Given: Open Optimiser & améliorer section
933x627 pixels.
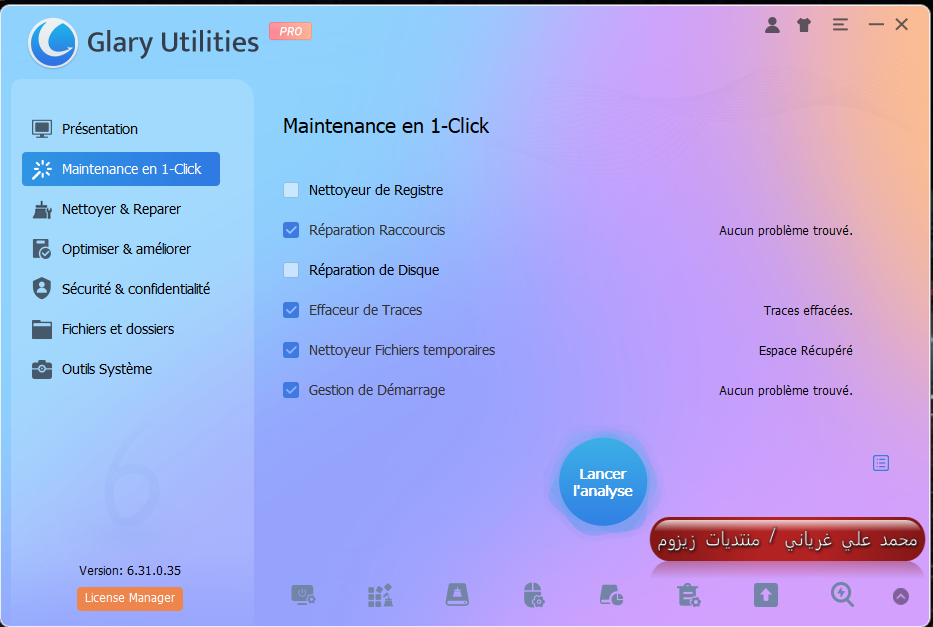Looking at the screenshot, I should point(121,249).
